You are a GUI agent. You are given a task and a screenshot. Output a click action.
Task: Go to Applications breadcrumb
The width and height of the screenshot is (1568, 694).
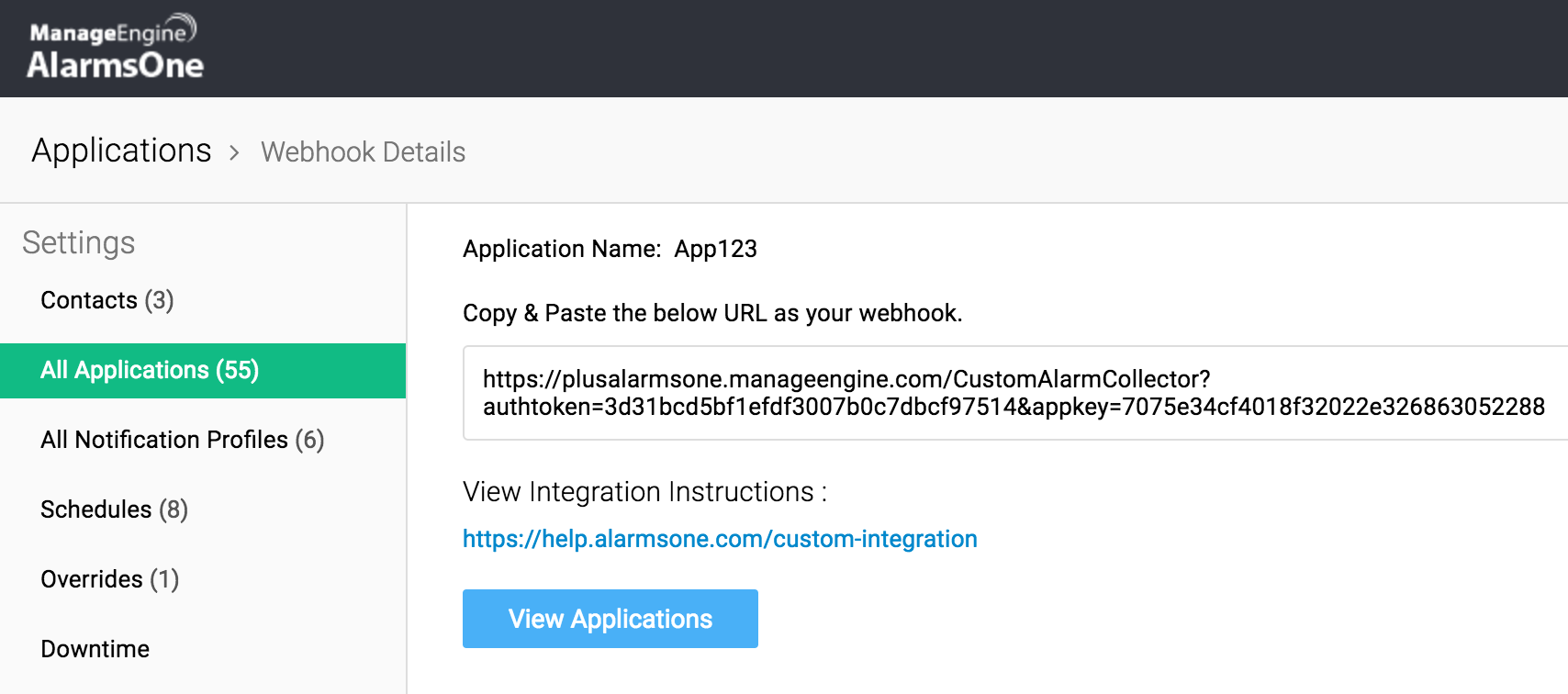coord(121,151)
